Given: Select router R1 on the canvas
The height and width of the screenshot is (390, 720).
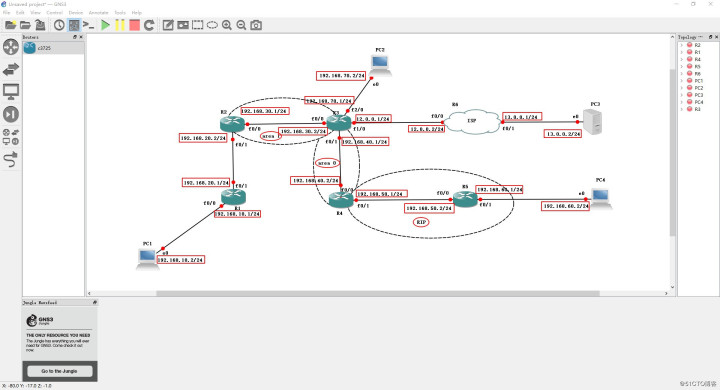Looking at the screenshot, I should point(233,197).
